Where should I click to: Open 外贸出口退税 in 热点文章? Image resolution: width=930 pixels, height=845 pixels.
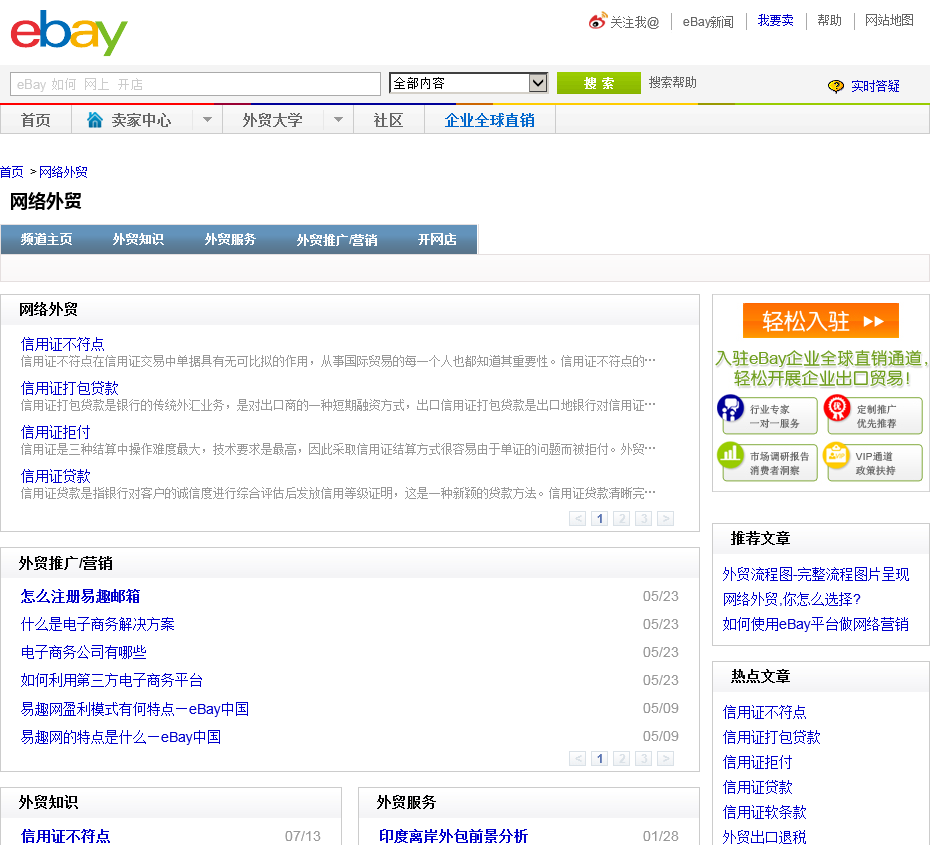pos(764,837)
